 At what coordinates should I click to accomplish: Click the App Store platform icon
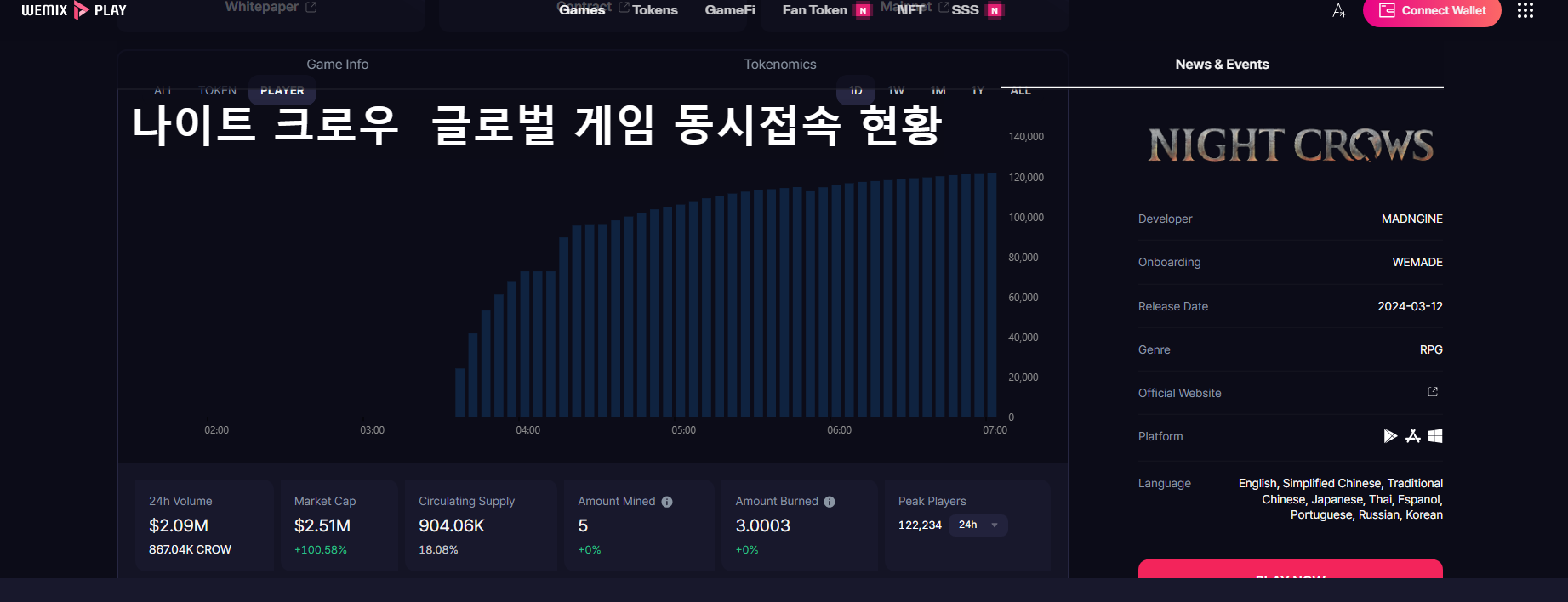(1413, 436)
